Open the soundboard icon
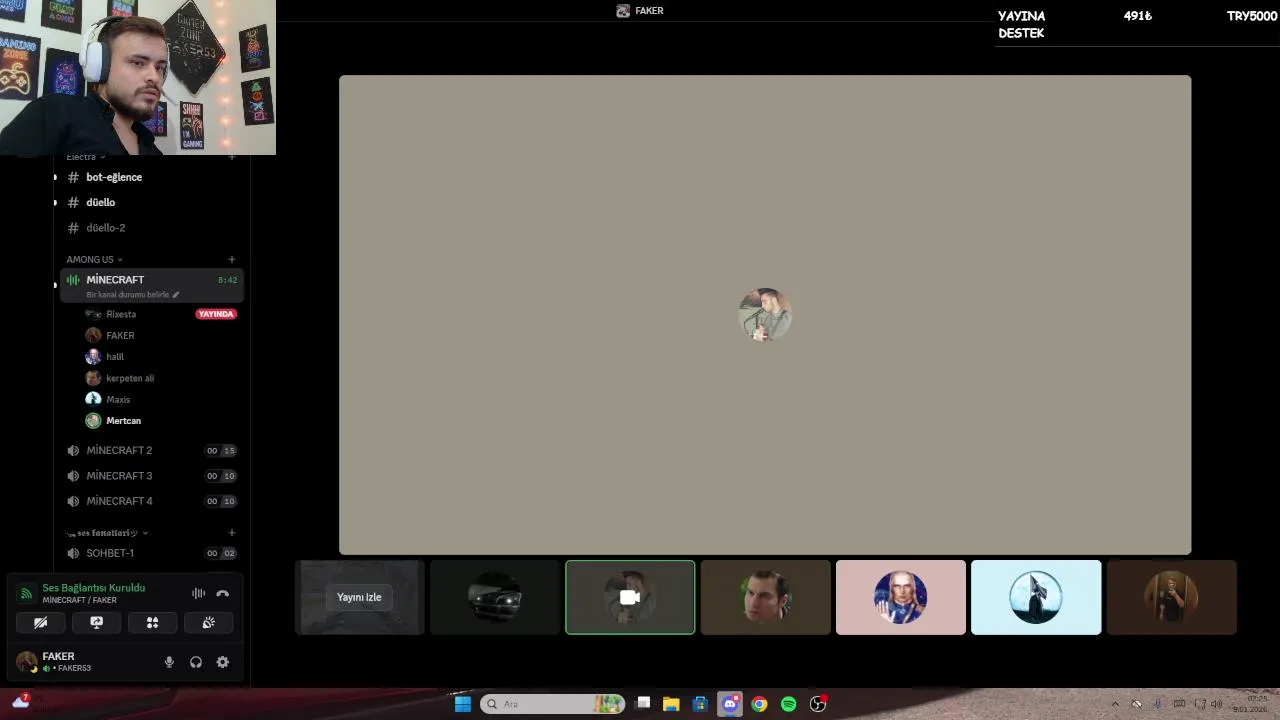The image size is (1280, 720). [208, 622]
